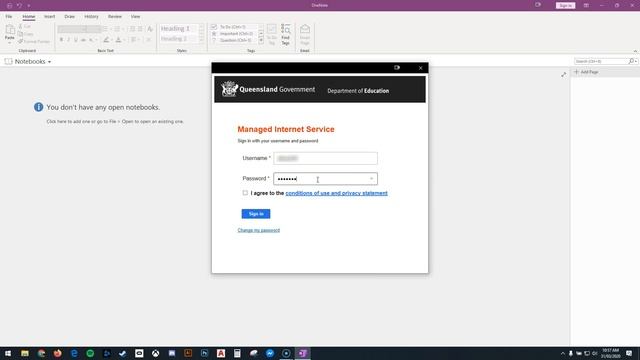Open the Windows notification center
The height and width of the screenshot is (360, 640).
click(629, 353)
